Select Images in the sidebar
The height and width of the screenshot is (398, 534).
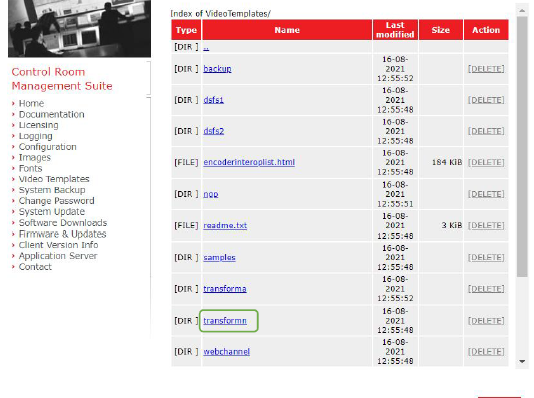(x=34, y=158)
